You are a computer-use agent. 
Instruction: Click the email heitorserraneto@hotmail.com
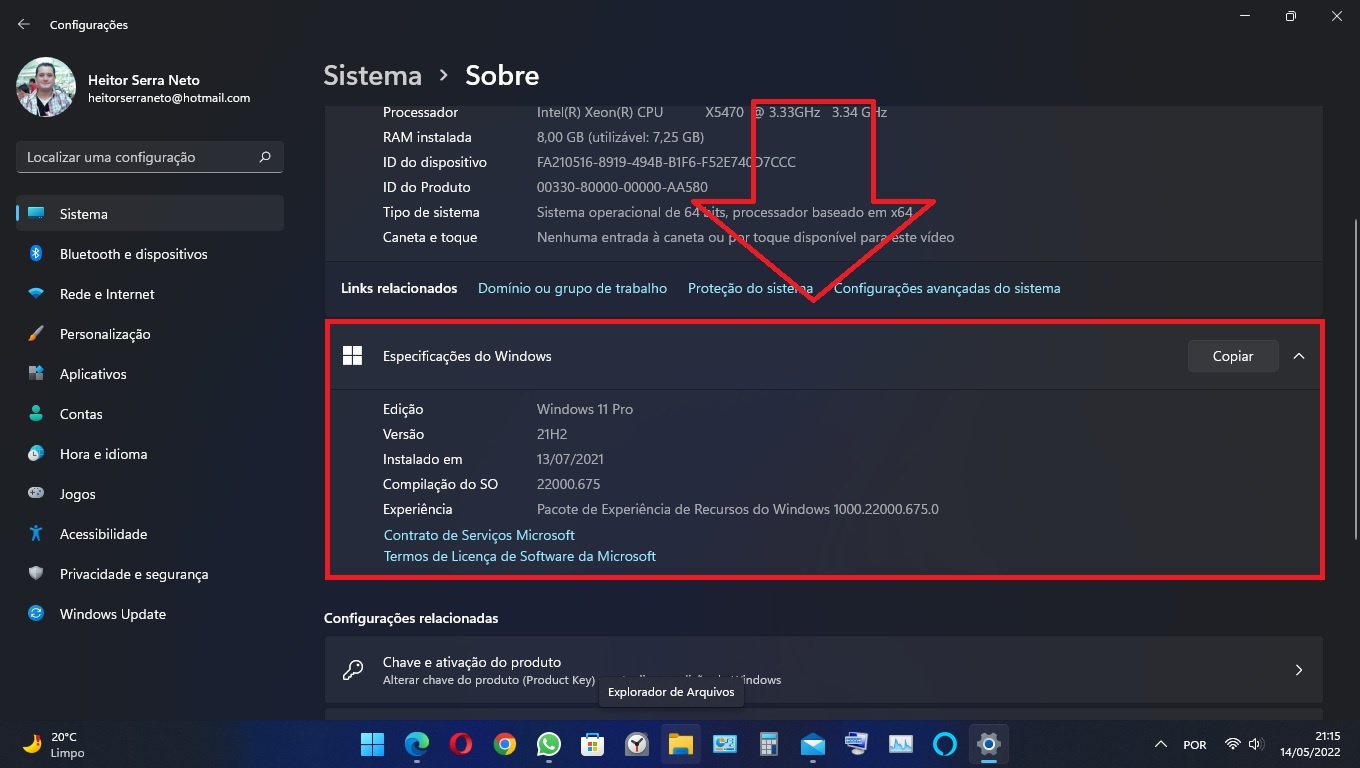pyautogui.click(x=169, y=98)
